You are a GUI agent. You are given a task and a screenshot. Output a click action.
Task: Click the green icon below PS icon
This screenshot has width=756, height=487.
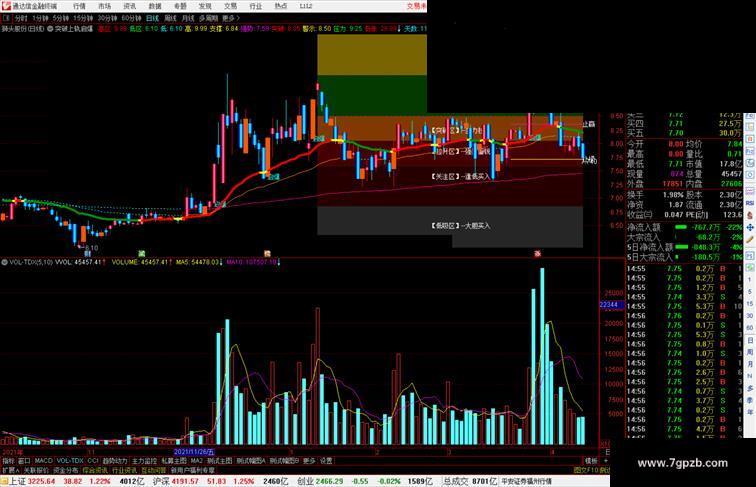750,268
